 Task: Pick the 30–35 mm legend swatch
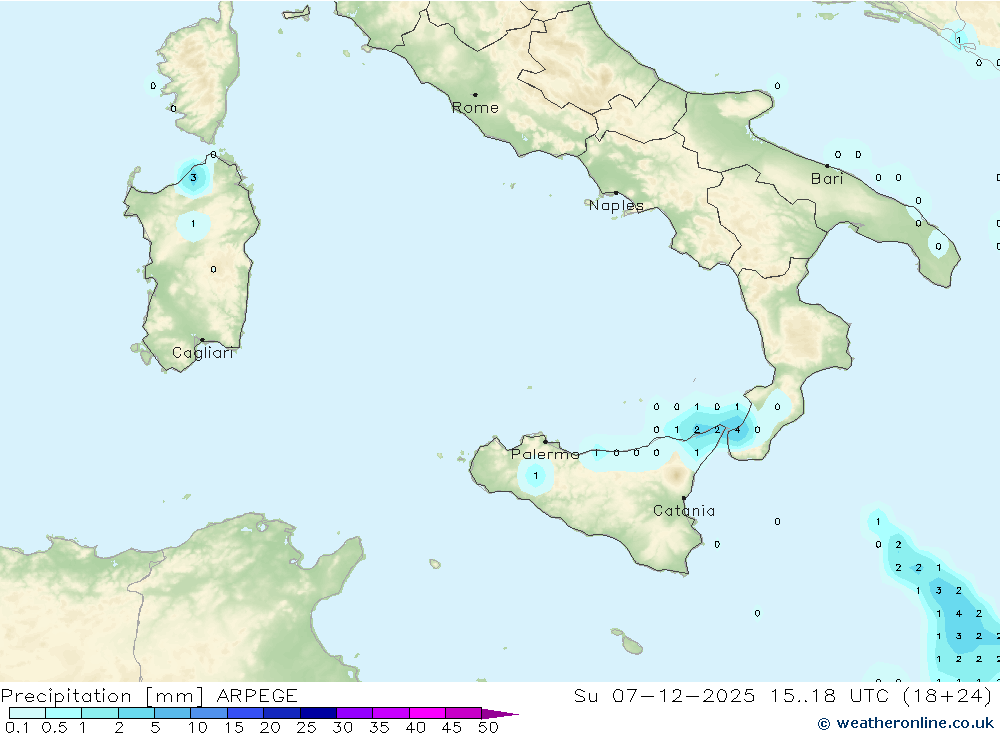355,713
